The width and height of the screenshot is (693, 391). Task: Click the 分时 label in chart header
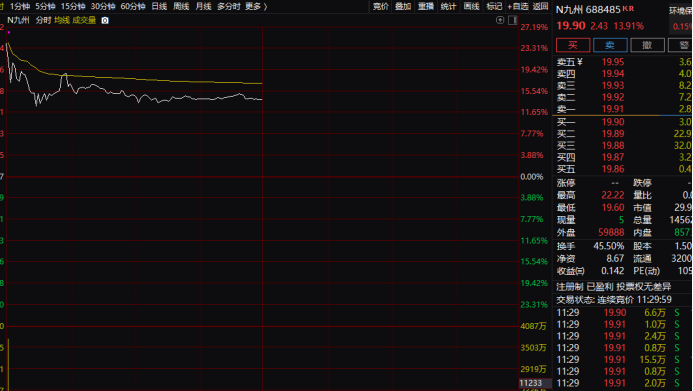[x=43, y=20]
